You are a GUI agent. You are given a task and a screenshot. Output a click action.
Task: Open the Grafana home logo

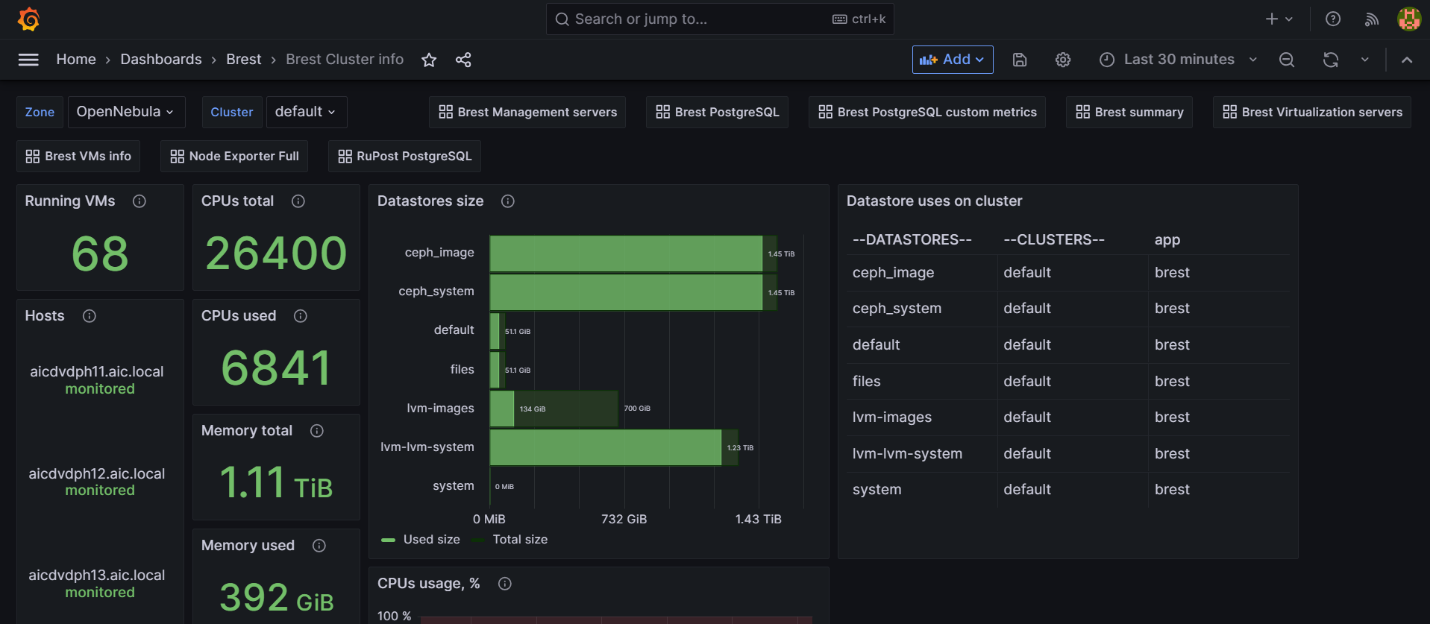tap(29, 19)
